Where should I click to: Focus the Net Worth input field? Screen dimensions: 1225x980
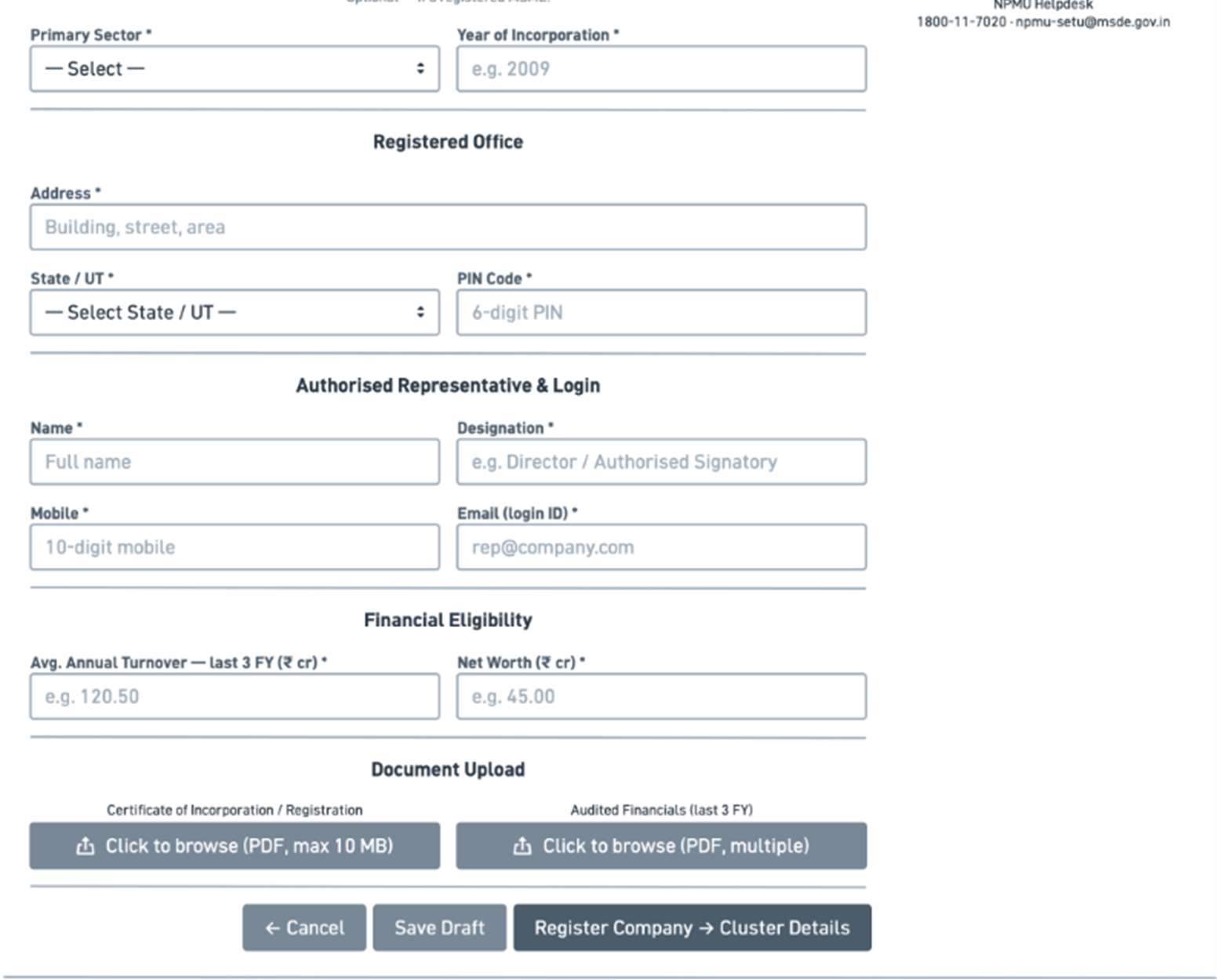[x=661, y=696]
